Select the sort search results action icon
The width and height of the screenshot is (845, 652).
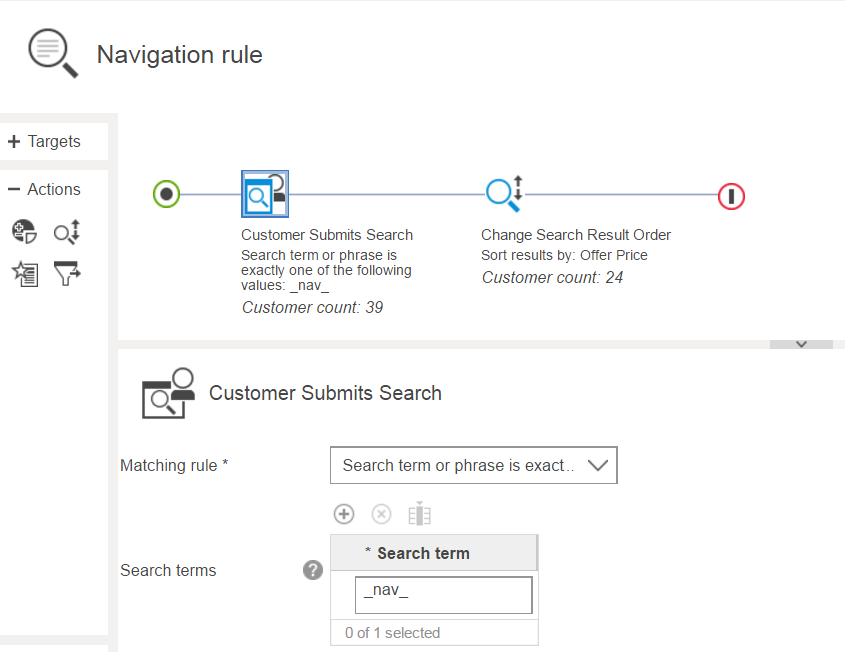[66, 231]
